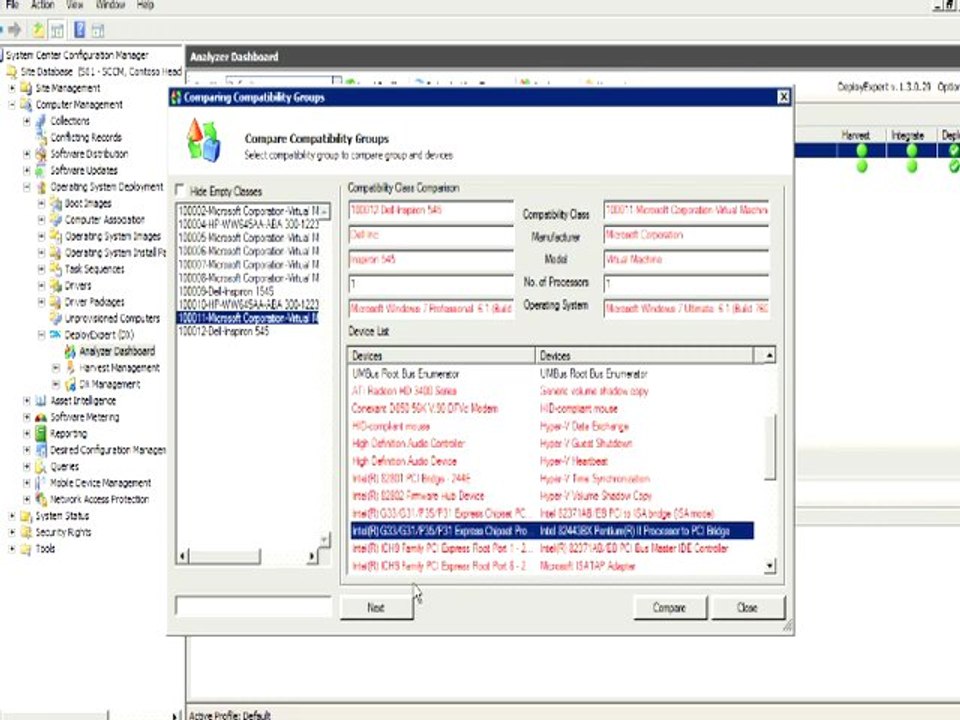Click the search input field beside Next
Viewport: 960px width, 720px height.
pos(253,606)
